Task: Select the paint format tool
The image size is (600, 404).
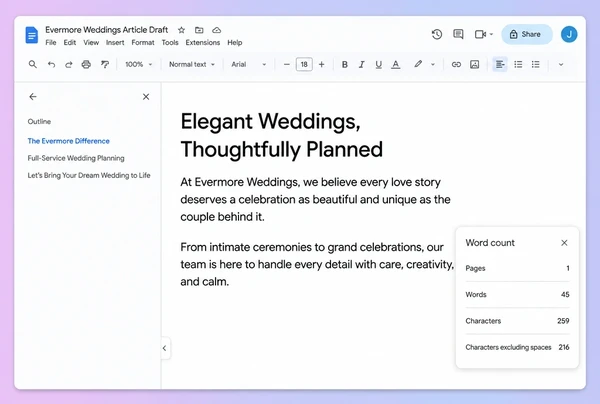Action: [x=104, y=64]
